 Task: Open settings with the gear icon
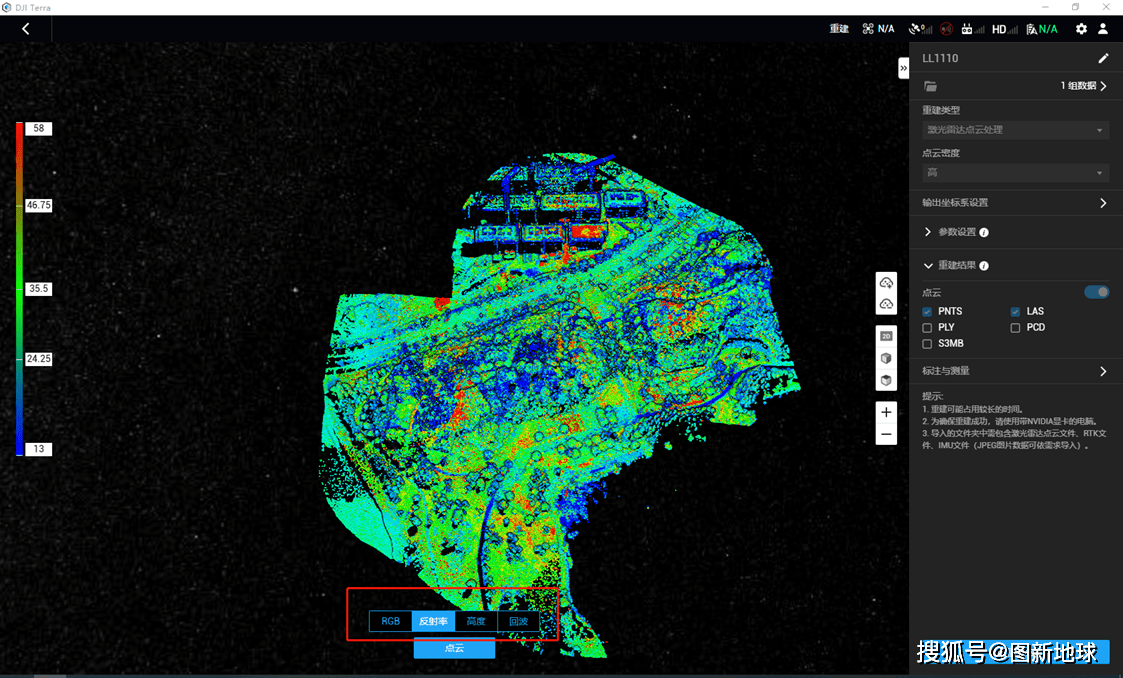click(1081, 29)
